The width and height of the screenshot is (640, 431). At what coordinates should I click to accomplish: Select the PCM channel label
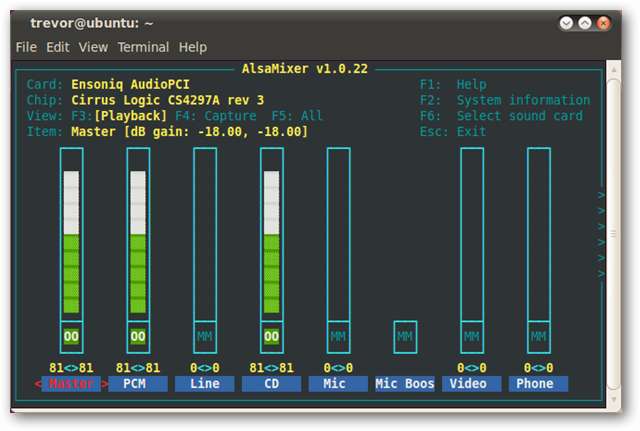coord(138,384)
